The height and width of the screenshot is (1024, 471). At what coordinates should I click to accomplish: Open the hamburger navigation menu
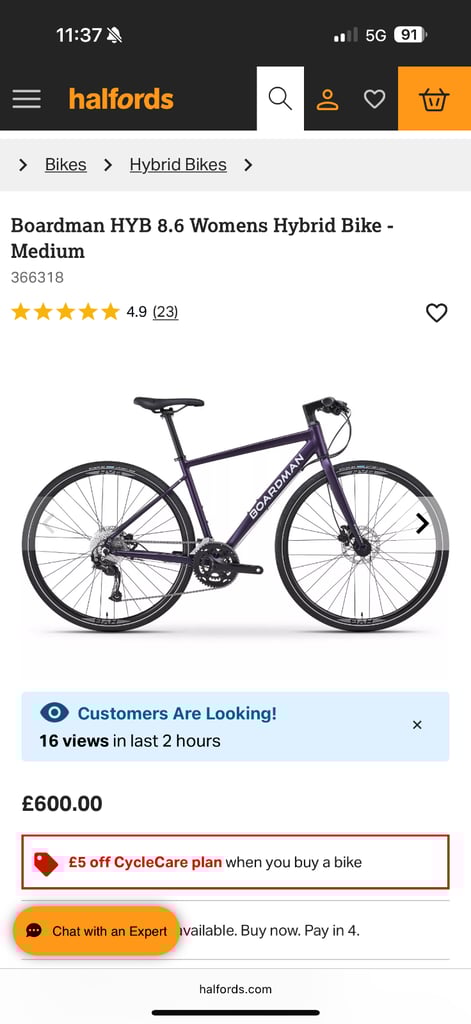[x=26, y=99]
